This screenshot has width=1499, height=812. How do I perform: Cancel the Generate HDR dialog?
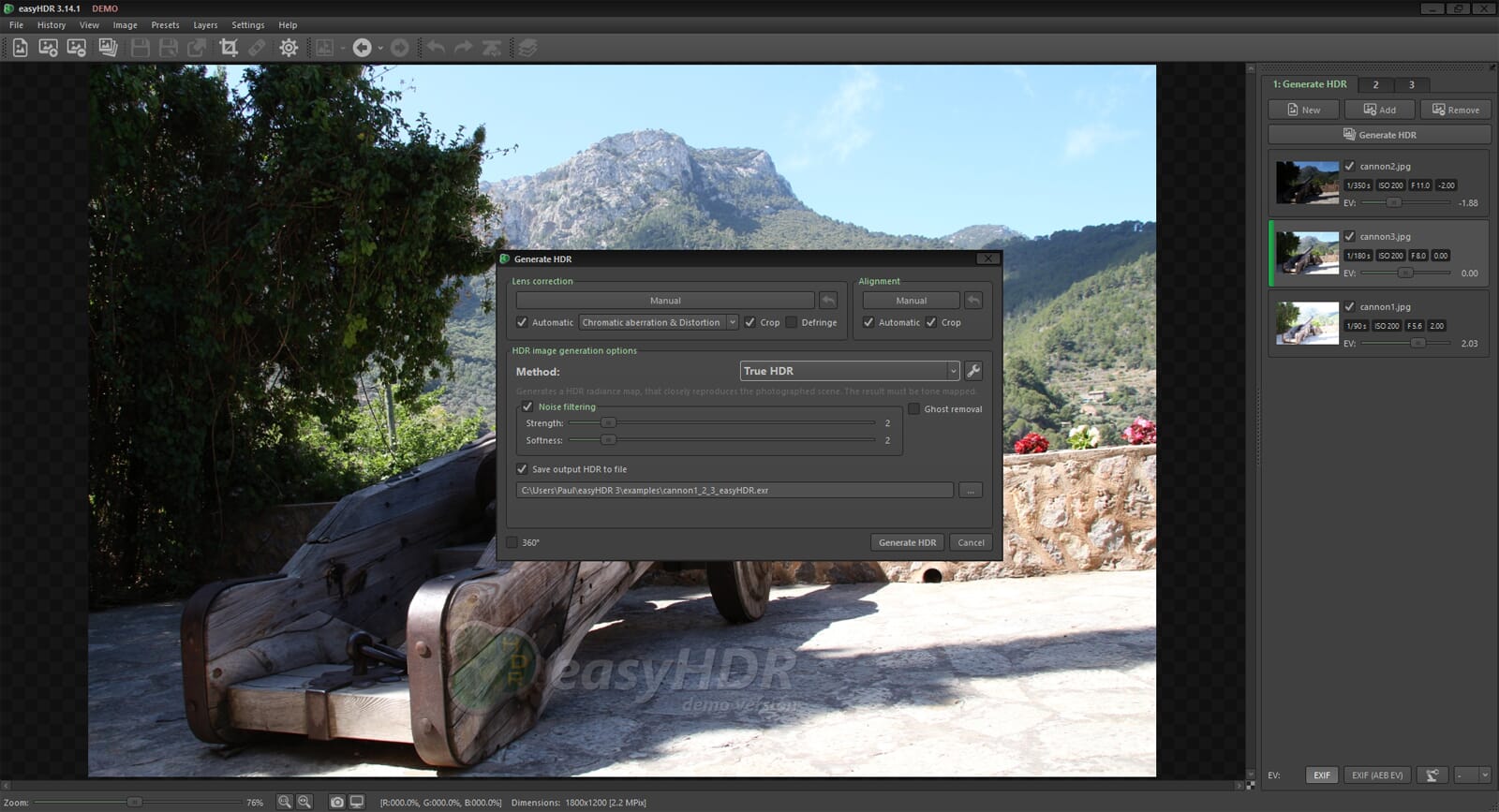point(971,542)
